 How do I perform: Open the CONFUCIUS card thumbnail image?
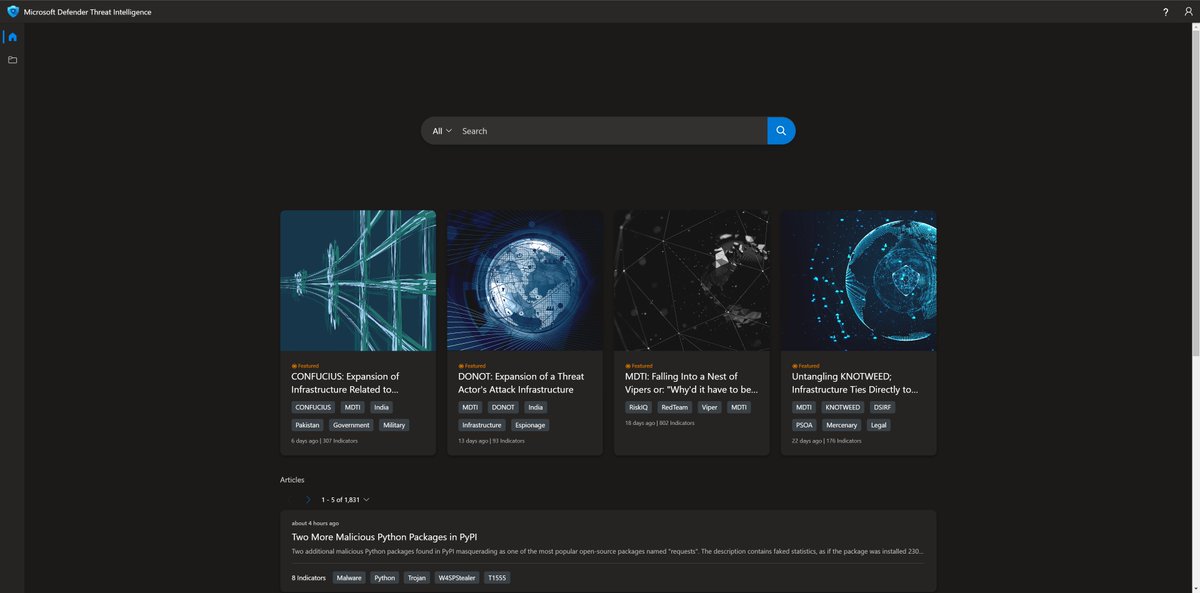[x=358, y=280]
